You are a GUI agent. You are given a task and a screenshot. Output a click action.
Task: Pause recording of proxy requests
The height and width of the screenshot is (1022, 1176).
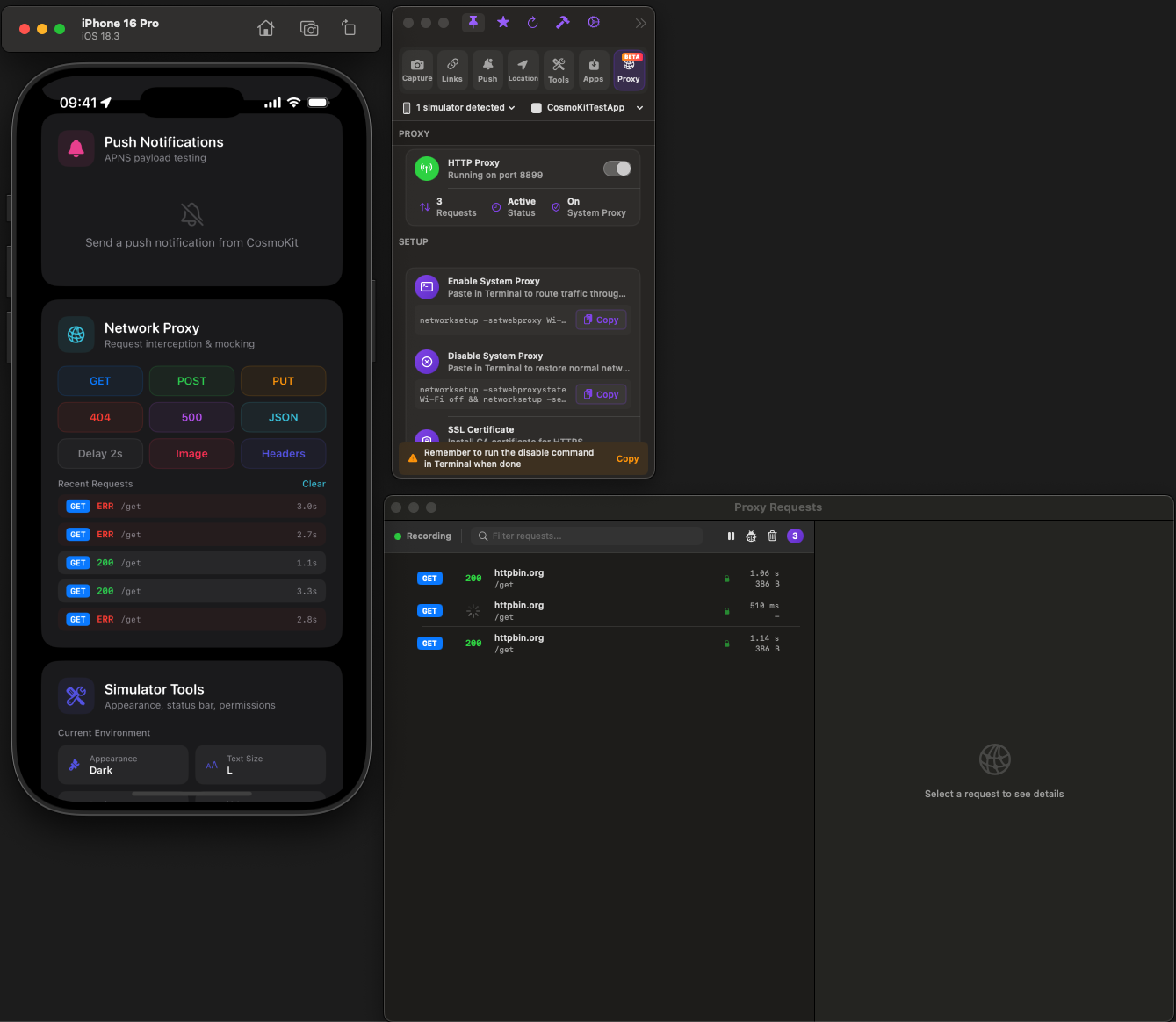click(731, 536)
